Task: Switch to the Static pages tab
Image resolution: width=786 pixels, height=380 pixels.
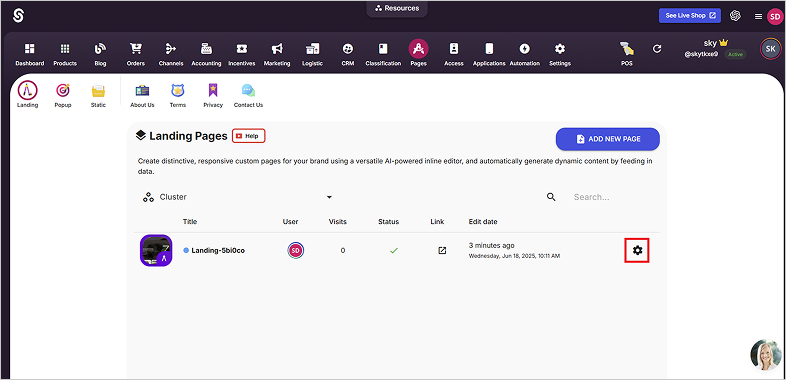Action: point(98,95)
